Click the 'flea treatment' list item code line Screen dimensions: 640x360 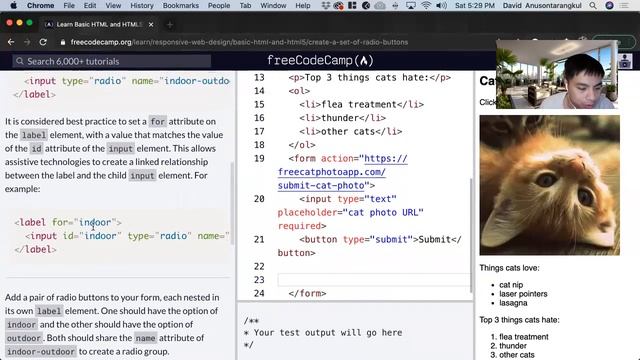[361, 104]
